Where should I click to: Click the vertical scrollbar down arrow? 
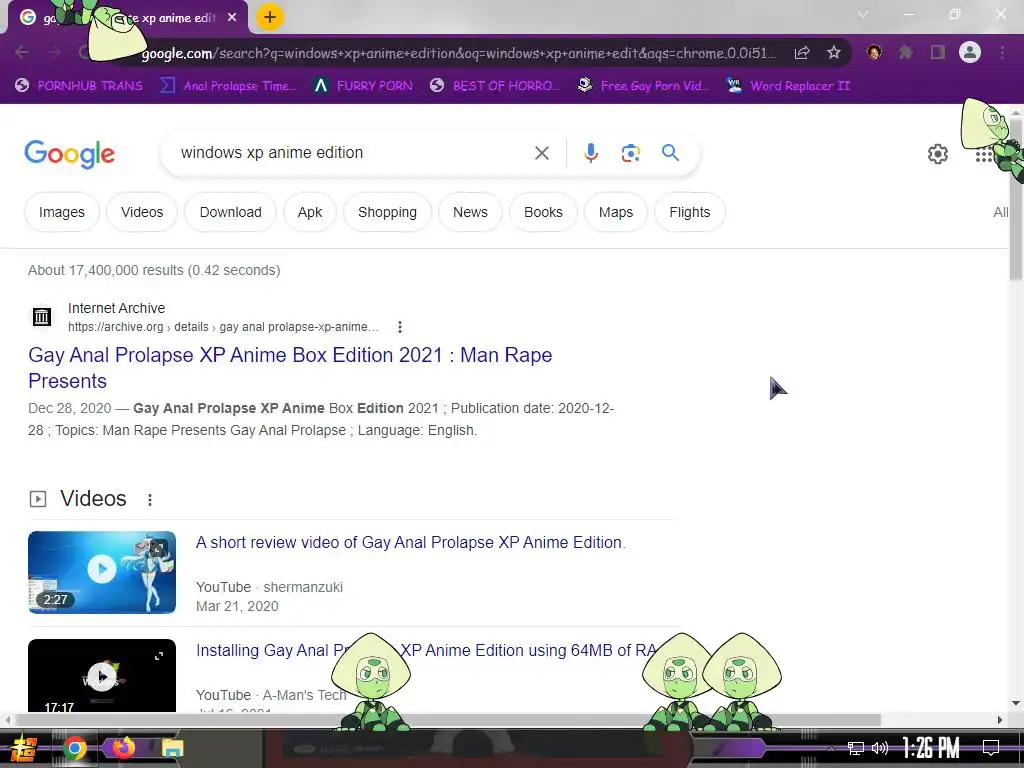[1016, 703]
